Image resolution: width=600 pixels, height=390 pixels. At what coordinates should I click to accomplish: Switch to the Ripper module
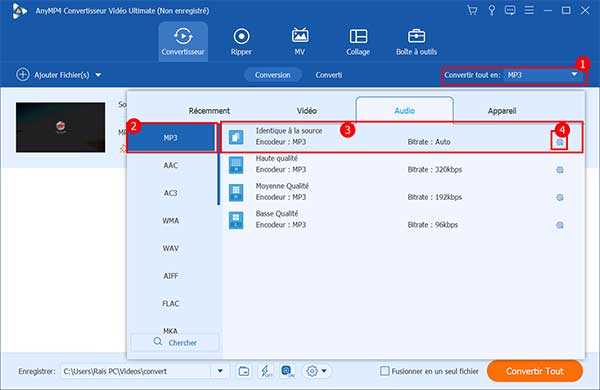[241, 41]
